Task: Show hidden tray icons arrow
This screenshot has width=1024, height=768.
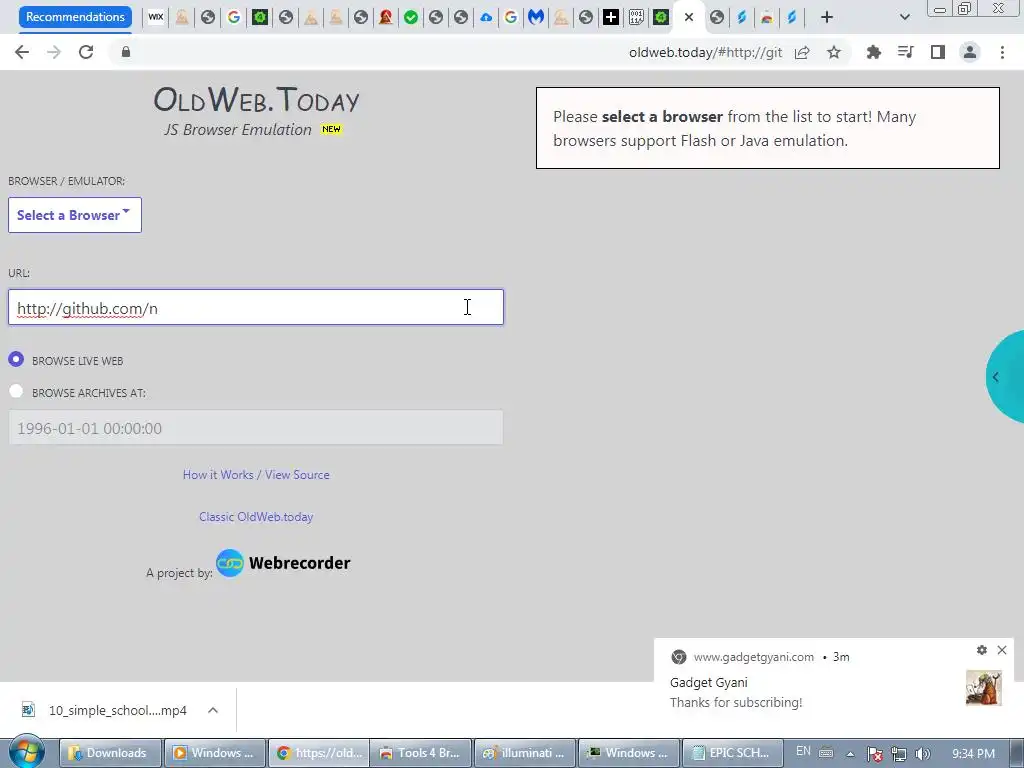Action: tap(850, 754)
